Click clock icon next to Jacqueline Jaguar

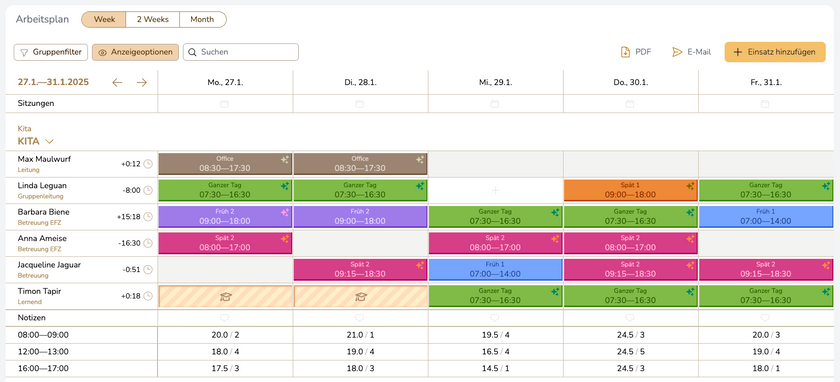148,269
